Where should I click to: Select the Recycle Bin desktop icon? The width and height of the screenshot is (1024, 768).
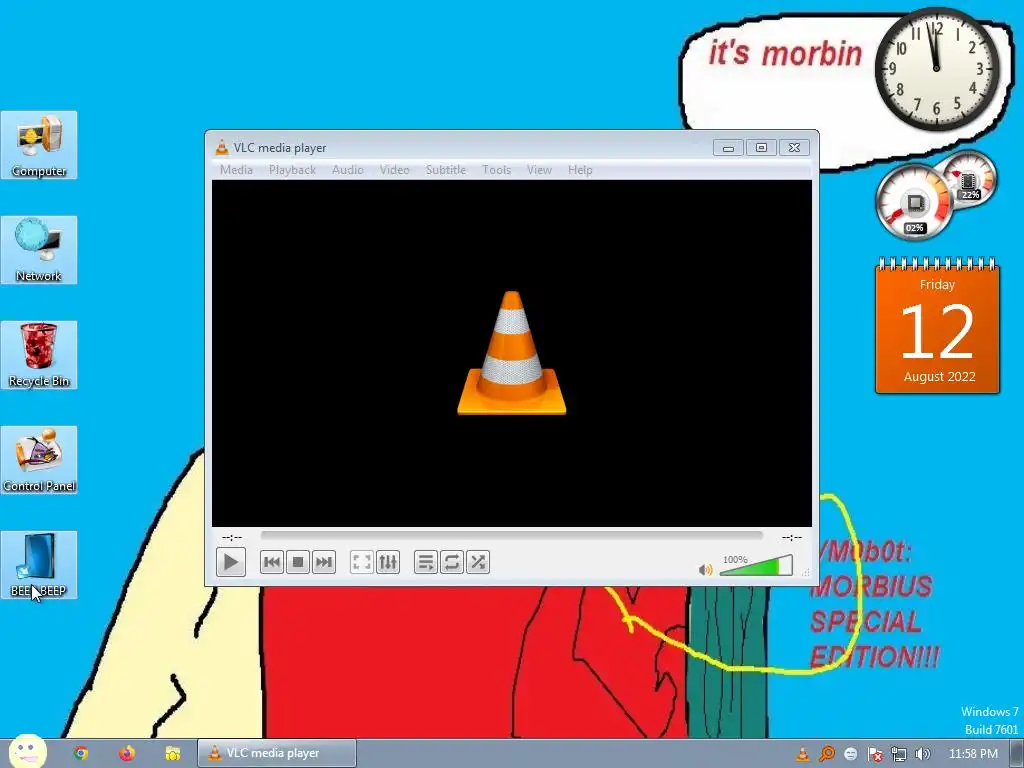point(39,355)
